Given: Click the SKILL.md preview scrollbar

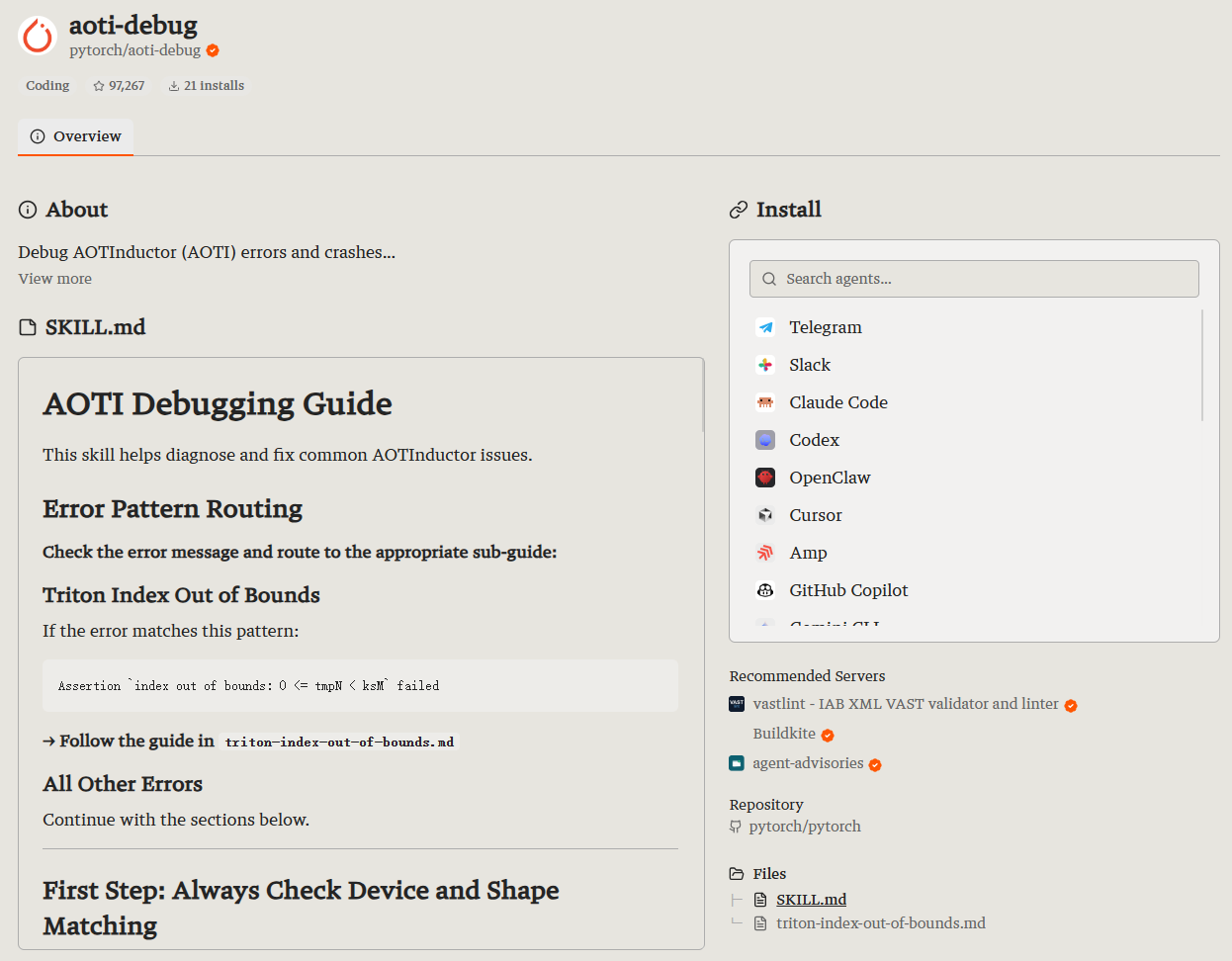Looking at the screenshot, I should pos(703,395).
